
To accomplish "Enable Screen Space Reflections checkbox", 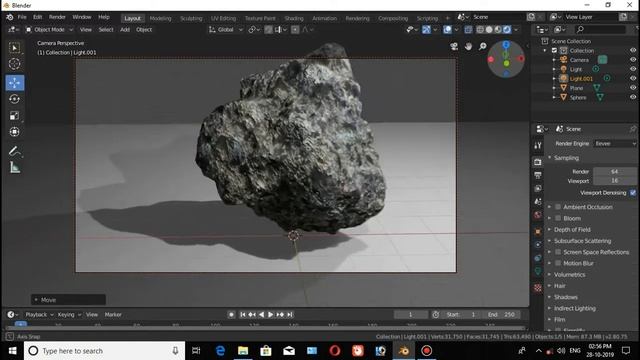I will 558,252.
